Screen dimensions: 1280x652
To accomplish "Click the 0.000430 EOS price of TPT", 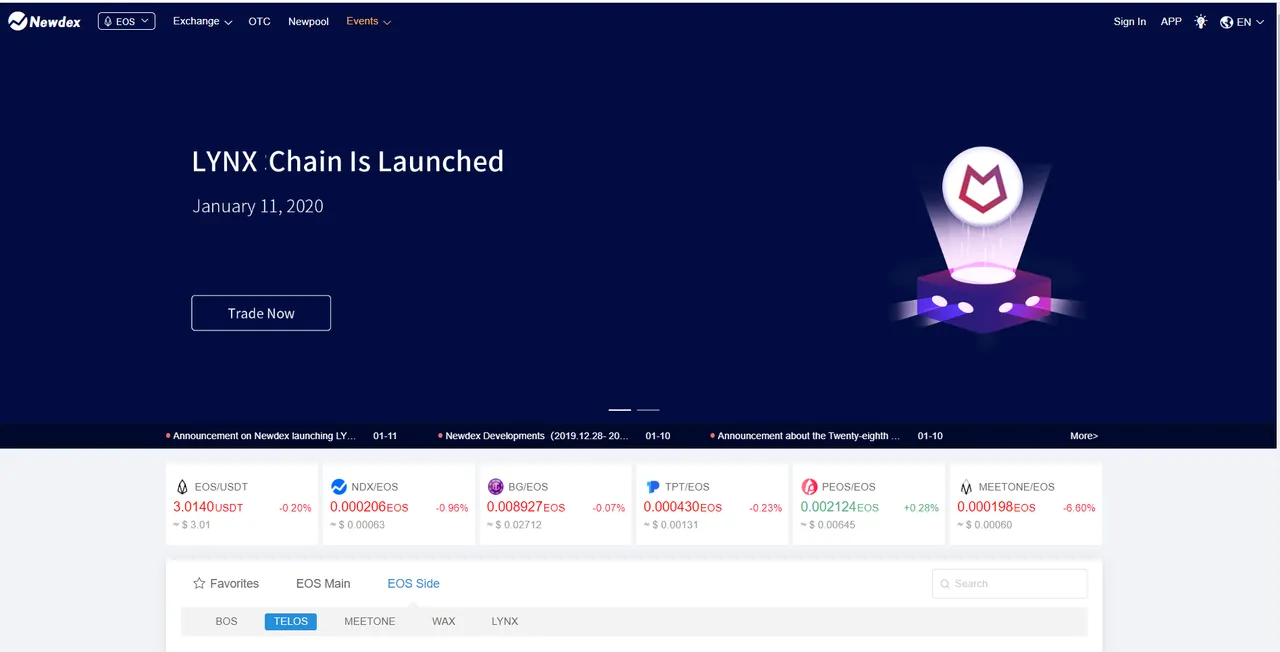I will (683, 507).
